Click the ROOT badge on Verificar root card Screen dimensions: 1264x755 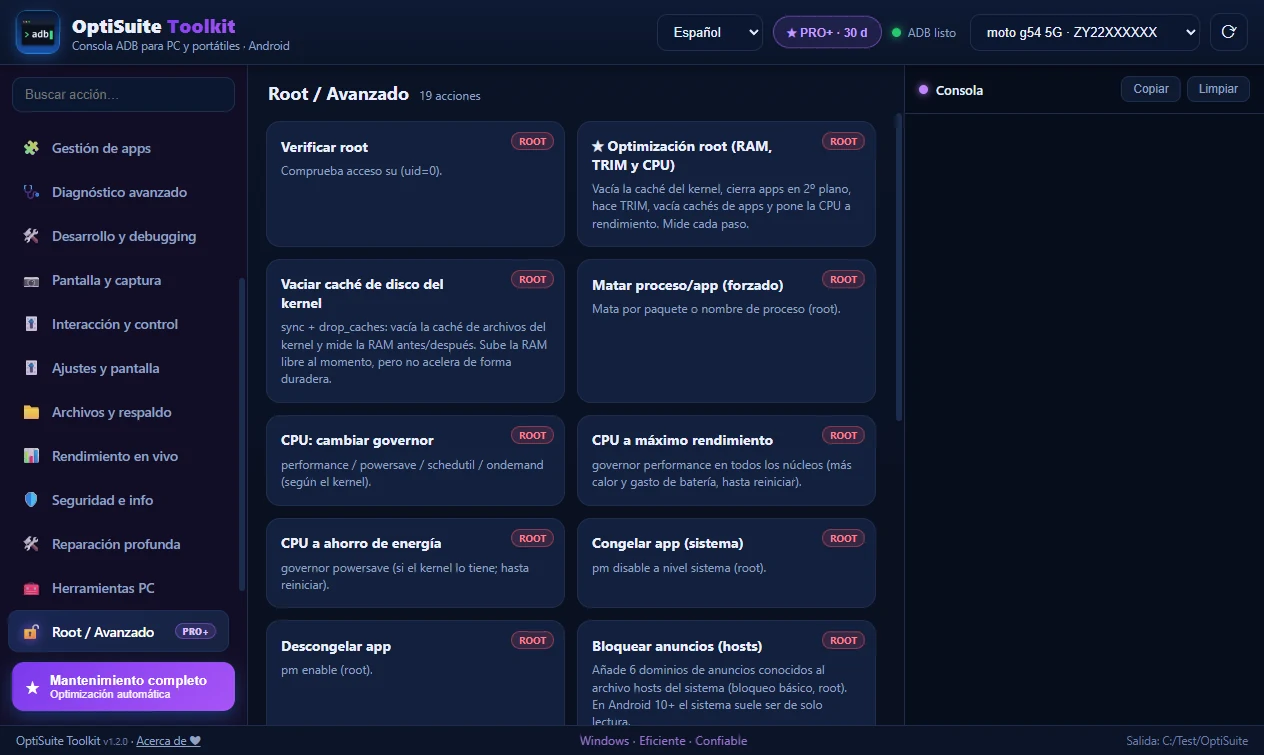[x=532, y=141]
